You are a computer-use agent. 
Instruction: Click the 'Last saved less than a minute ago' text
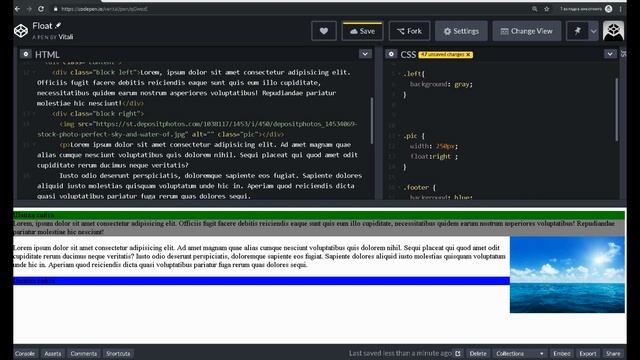click(400, 353)
